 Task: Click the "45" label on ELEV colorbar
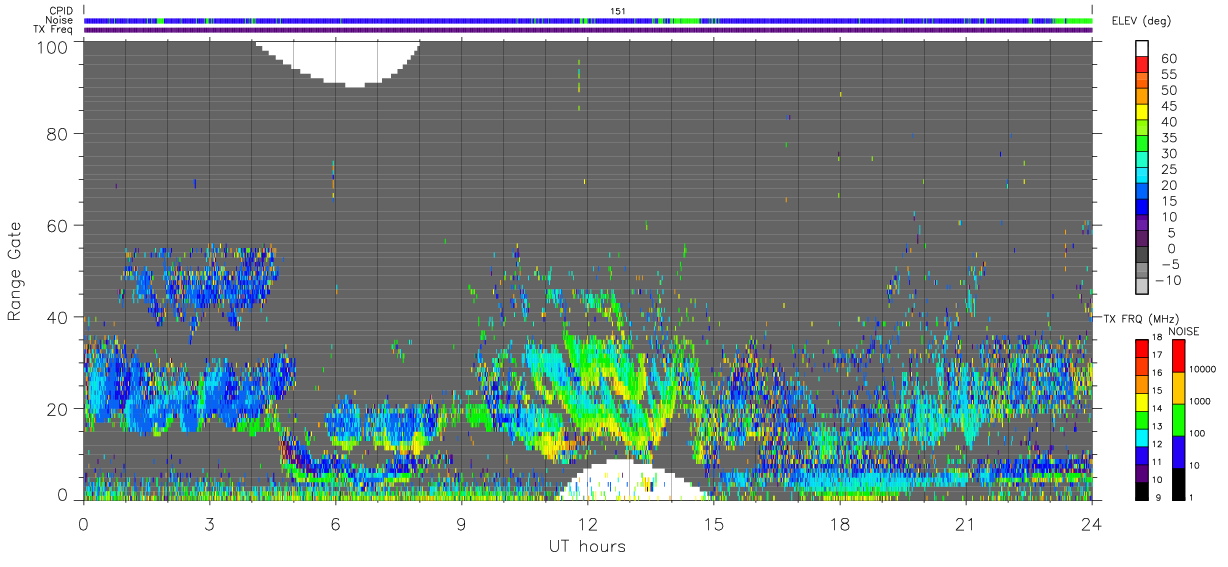(x=1168, y=106)
